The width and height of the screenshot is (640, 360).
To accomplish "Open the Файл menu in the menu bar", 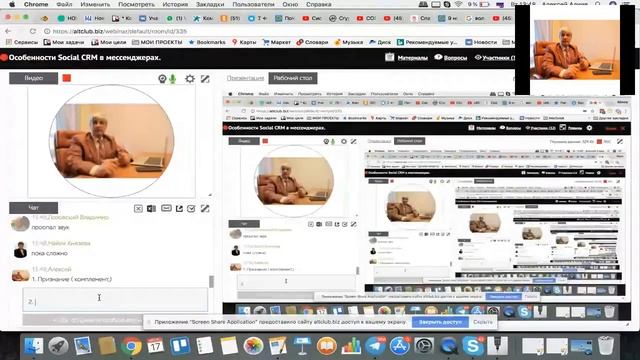I will click(64, 4).
